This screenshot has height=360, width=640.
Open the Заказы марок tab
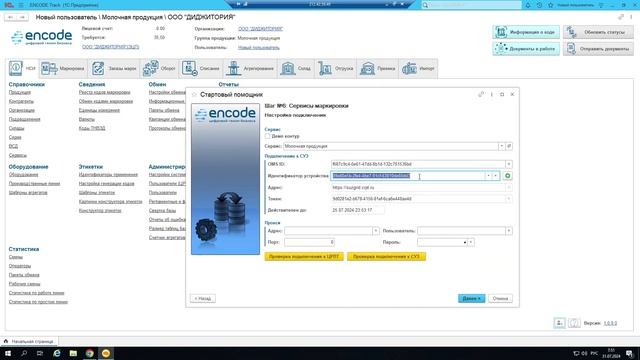[114, 69]
